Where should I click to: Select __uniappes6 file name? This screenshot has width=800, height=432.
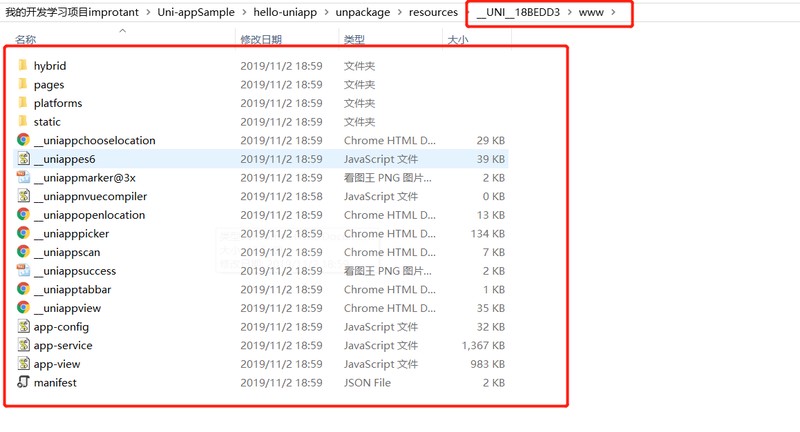point(64,159)
